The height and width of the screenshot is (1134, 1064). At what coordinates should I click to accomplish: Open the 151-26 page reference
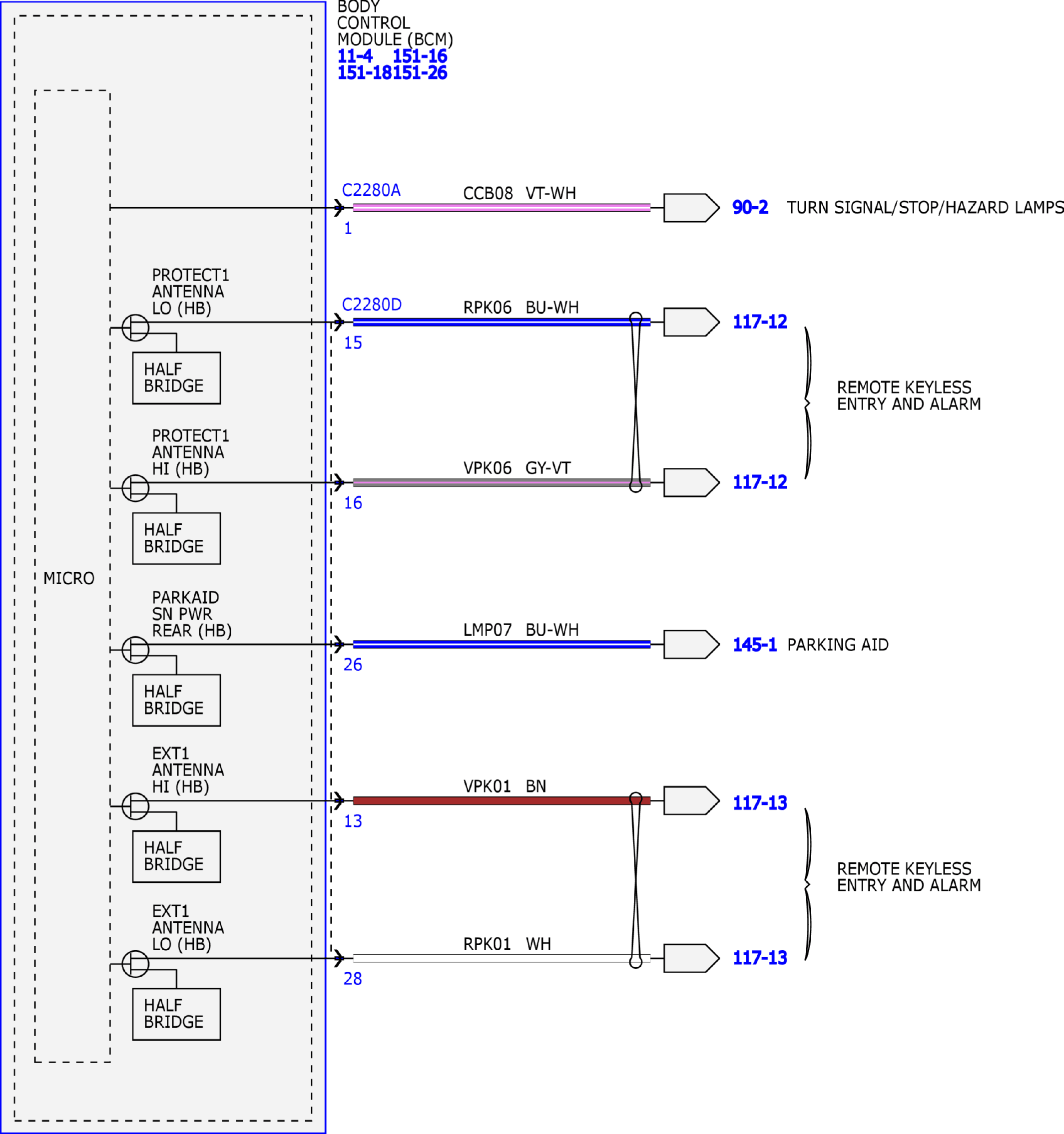click(420, 72)
